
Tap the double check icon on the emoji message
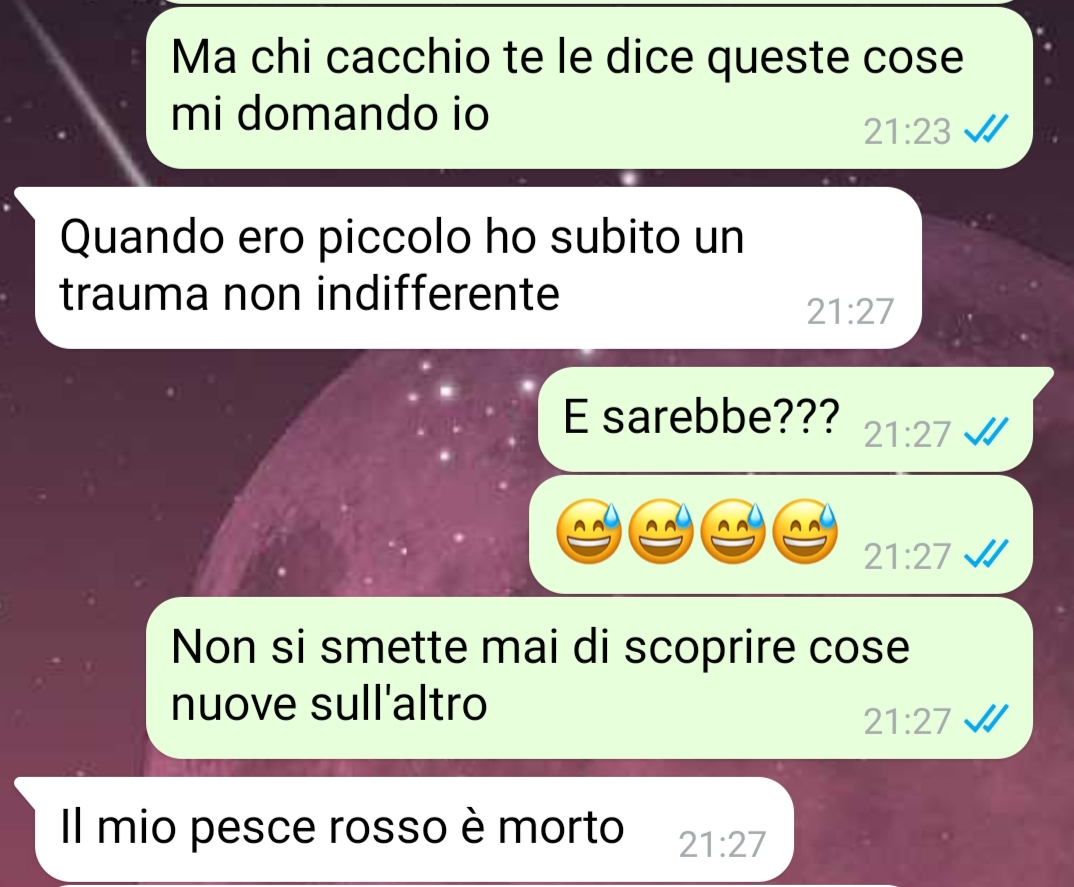tap(986, 554)
